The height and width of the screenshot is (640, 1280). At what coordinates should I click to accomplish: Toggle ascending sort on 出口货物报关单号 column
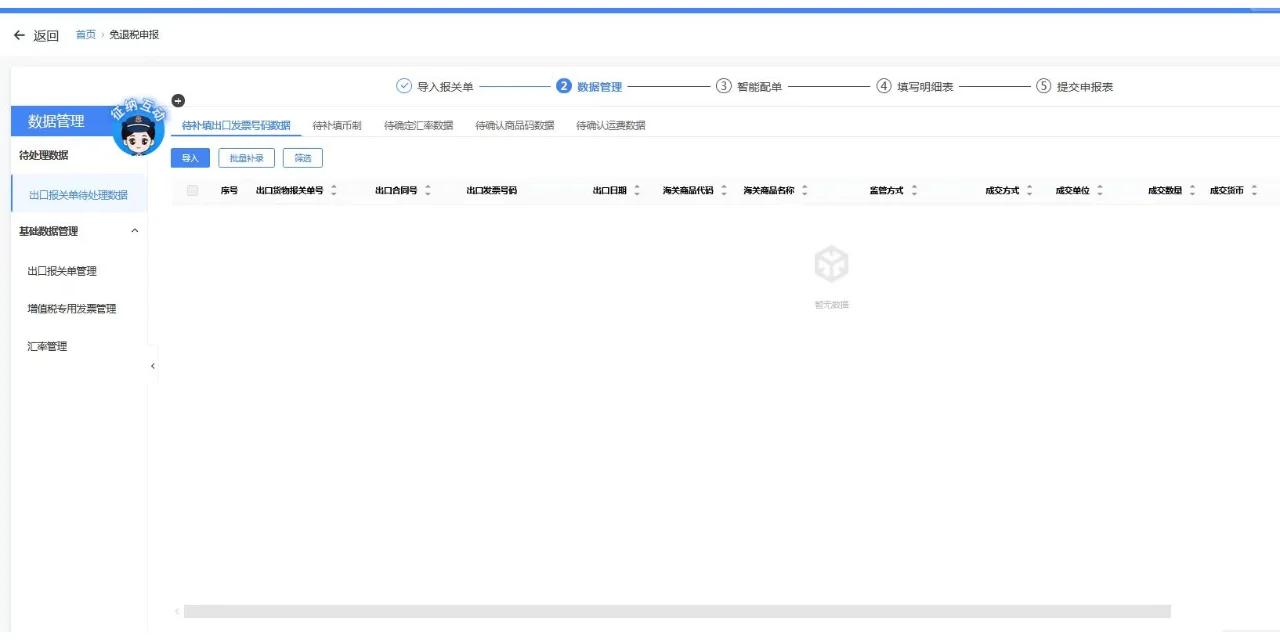[334, 186]
